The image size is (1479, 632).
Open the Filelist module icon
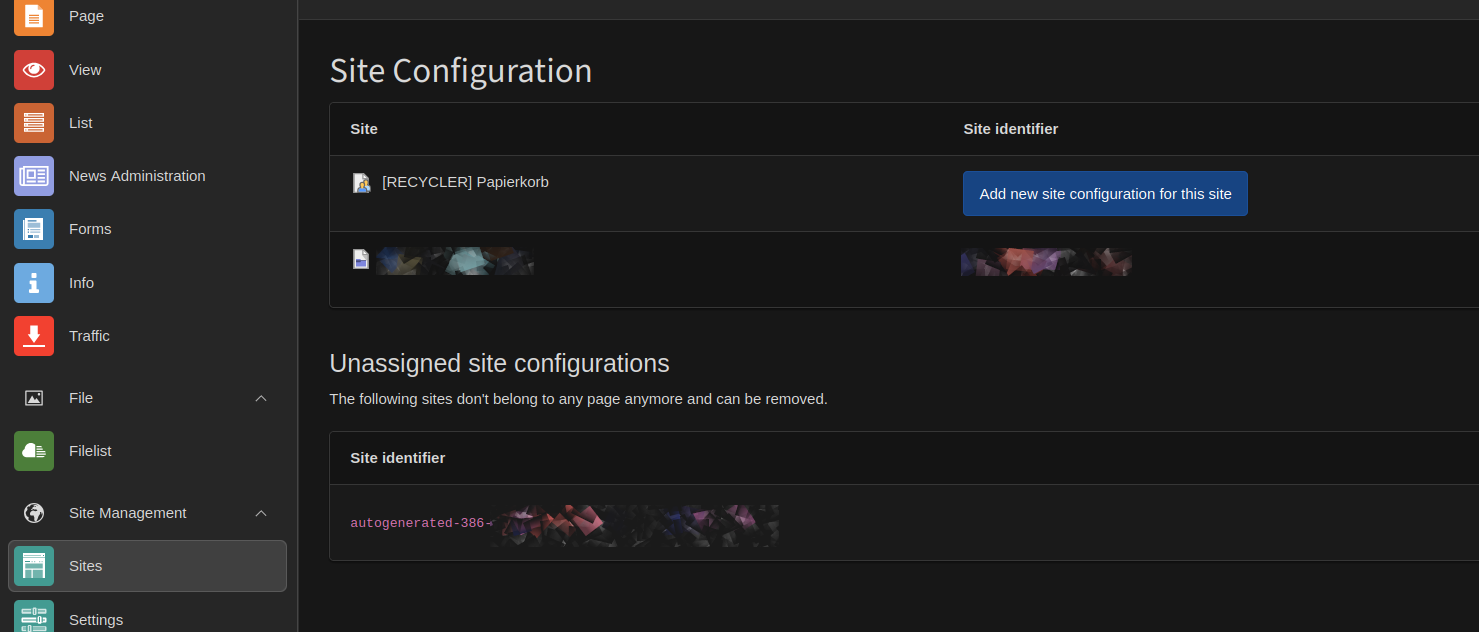34,451
